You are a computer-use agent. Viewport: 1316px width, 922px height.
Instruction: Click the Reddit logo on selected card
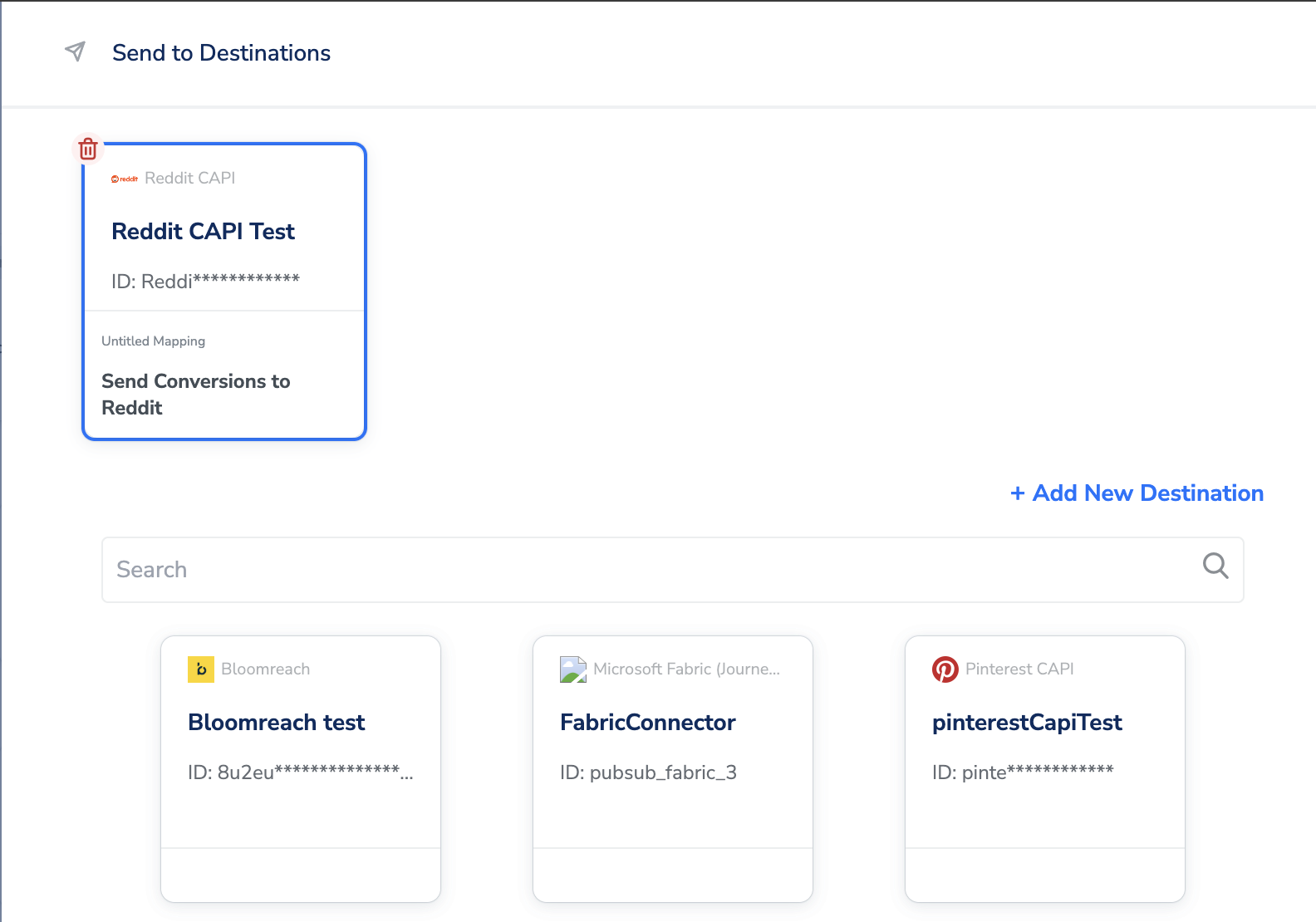pos(125,179)
